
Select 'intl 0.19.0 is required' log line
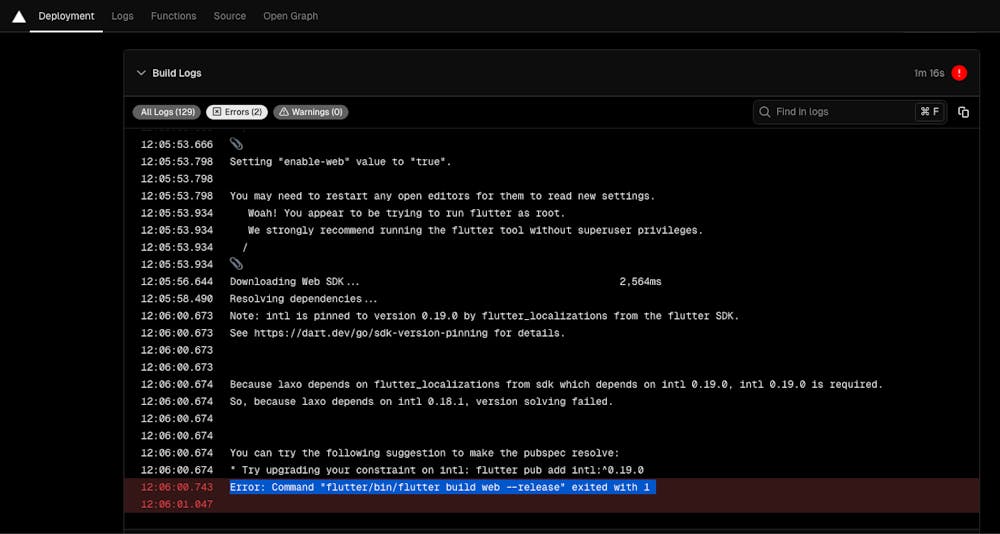[556, 385]
